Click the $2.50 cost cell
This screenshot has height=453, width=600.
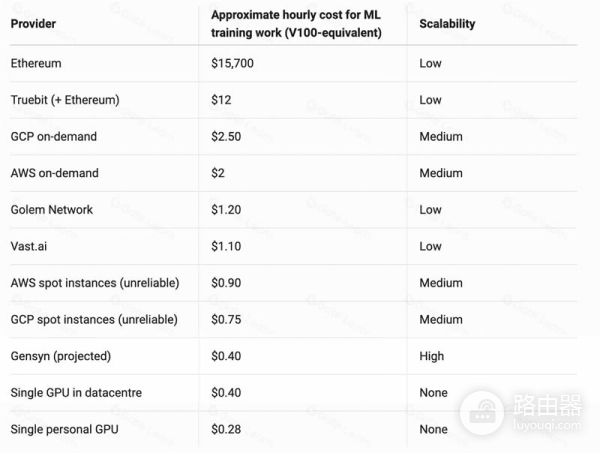coord(226,137)
